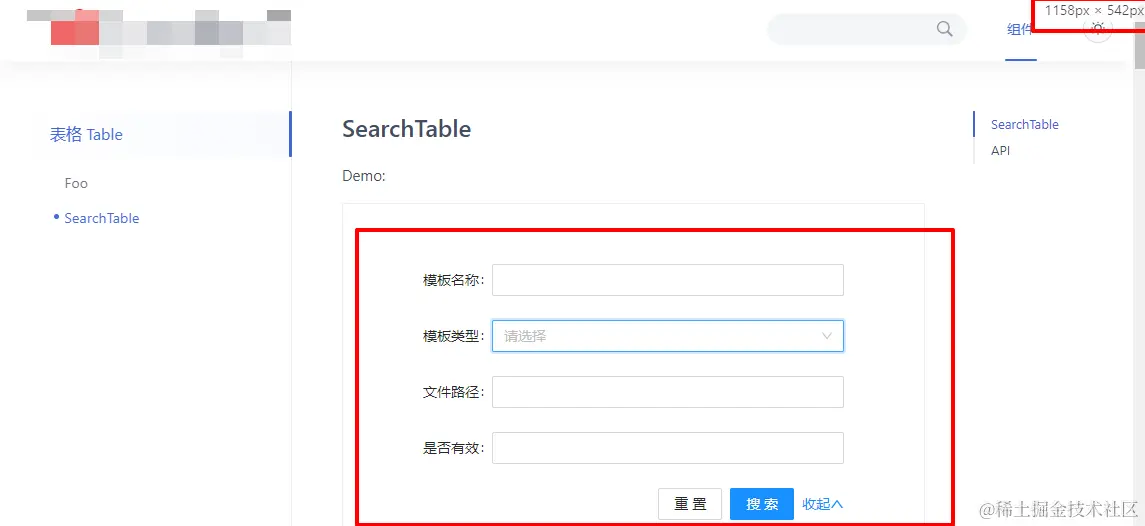Select SearchTable in the left sidebar

(x=102, y=218)
